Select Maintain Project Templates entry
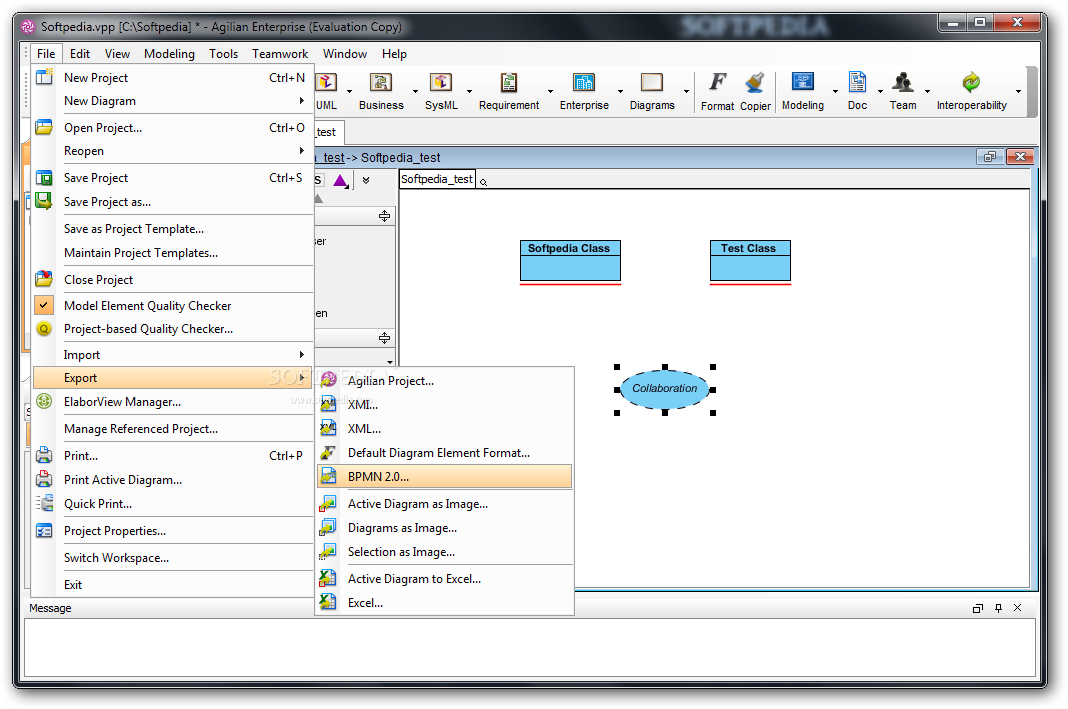This screenshot has height=709, width=1068. (x=173, y=253)
